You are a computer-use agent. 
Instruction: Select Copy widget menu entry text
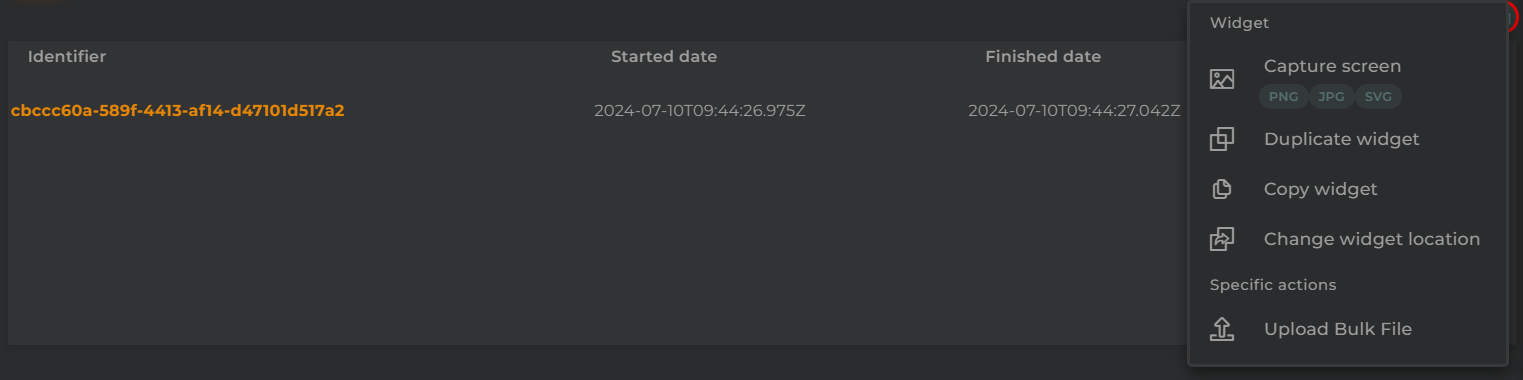1320,189
